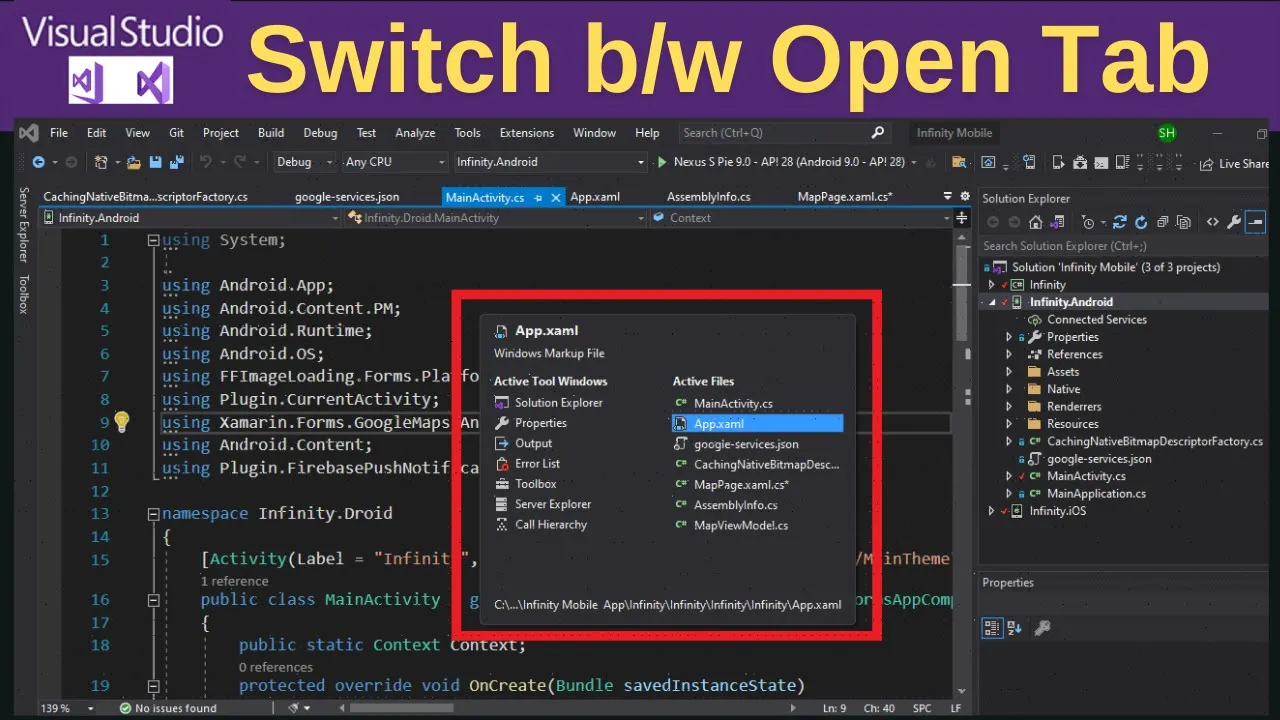The width and height of the screenshot is (1280, 720).
Task: Collapse the OnCreate method outline
Action: click(x=153, y=686)
